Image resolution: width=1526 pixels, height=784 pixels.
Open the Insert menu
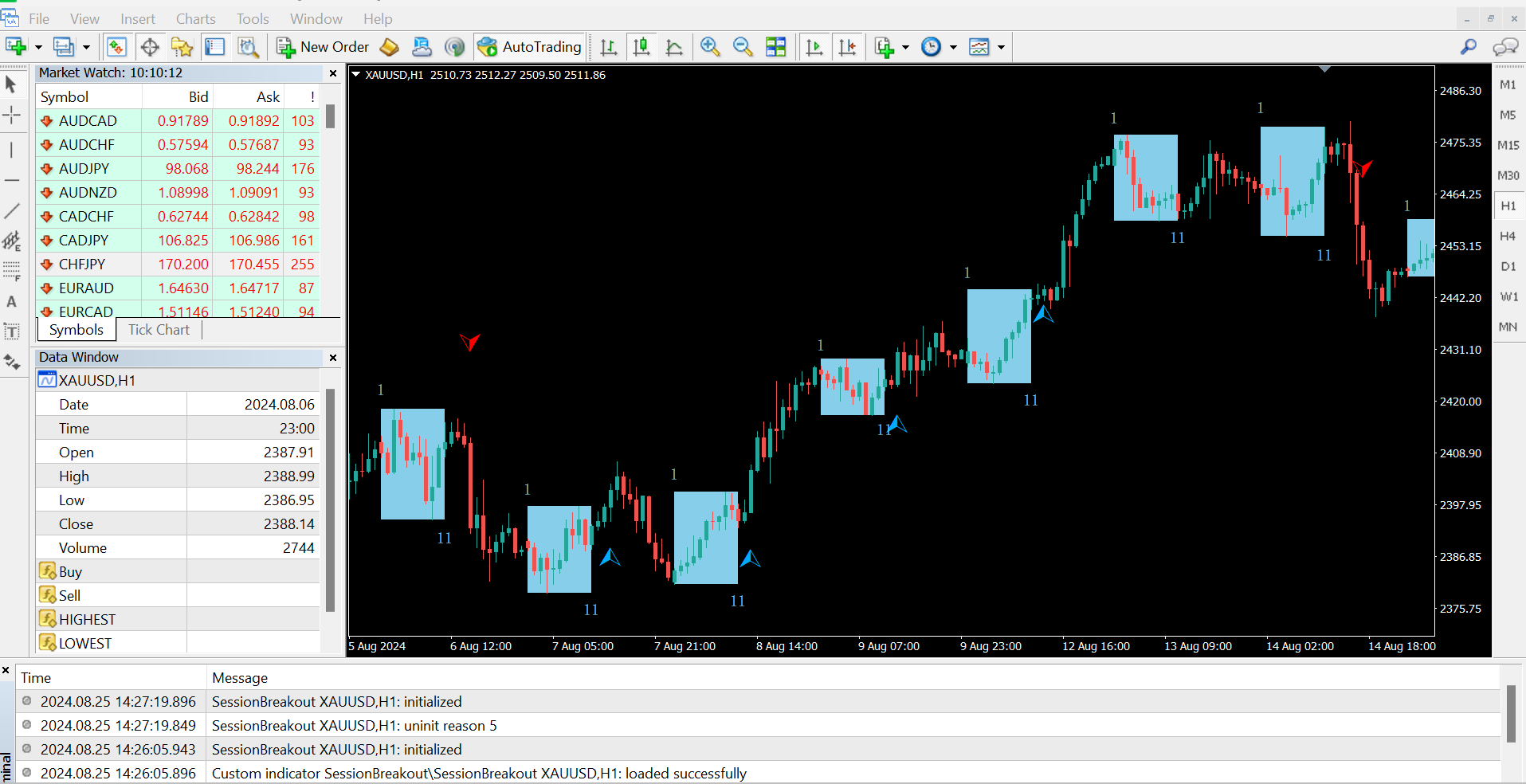138,18
